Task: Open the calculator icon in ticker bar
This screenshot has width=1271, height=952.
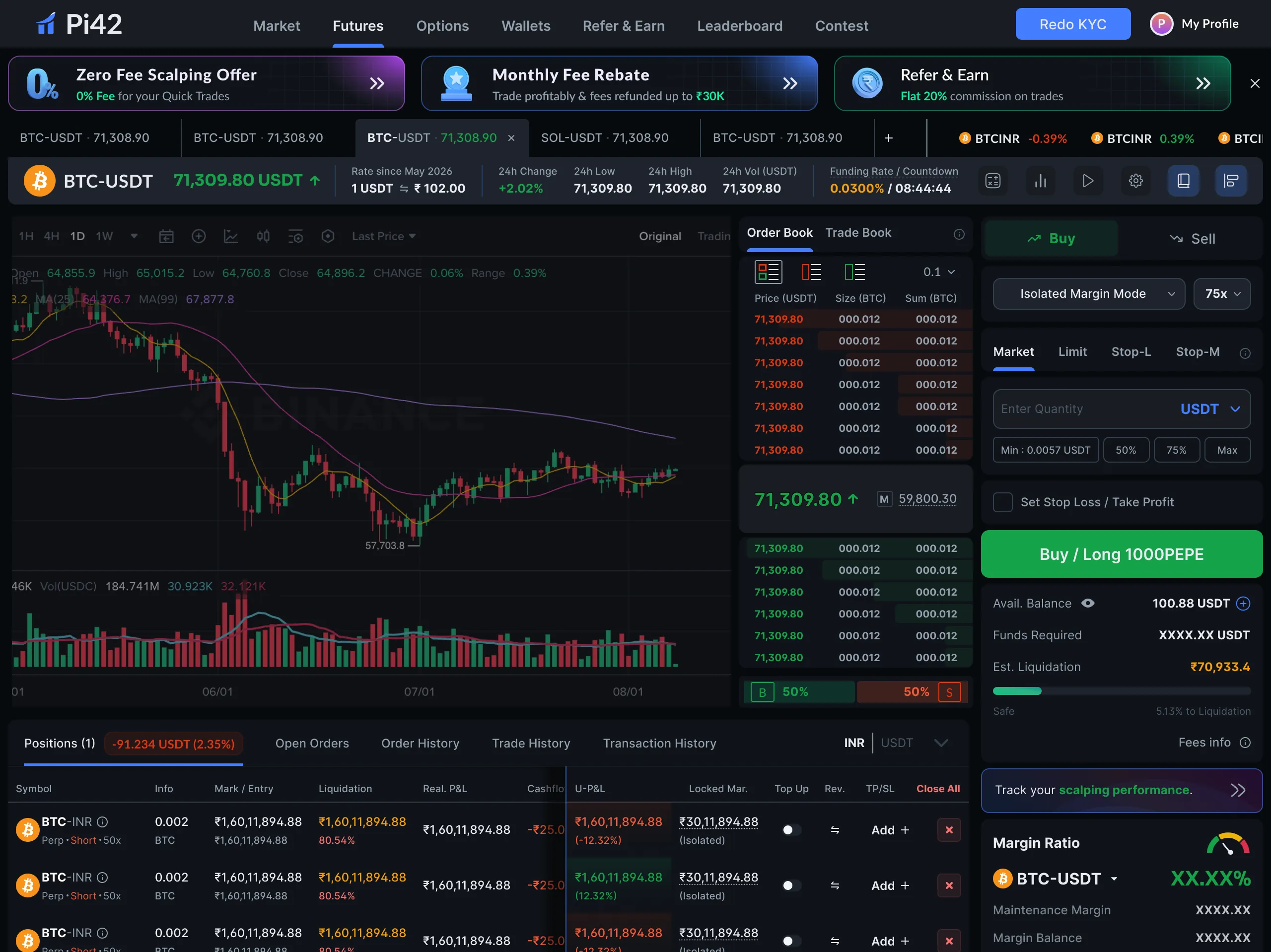Action: (992, 181)
